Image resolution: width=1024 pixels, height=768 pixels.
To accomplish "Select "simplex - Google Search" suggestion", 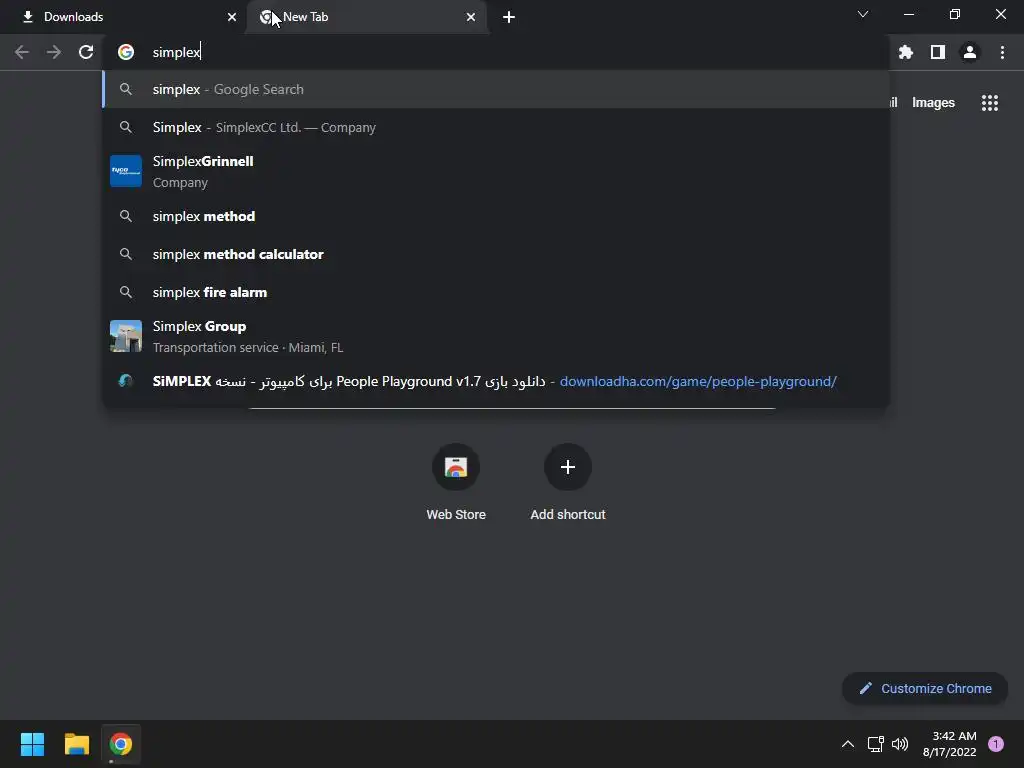I will click(x=496, y=89).
